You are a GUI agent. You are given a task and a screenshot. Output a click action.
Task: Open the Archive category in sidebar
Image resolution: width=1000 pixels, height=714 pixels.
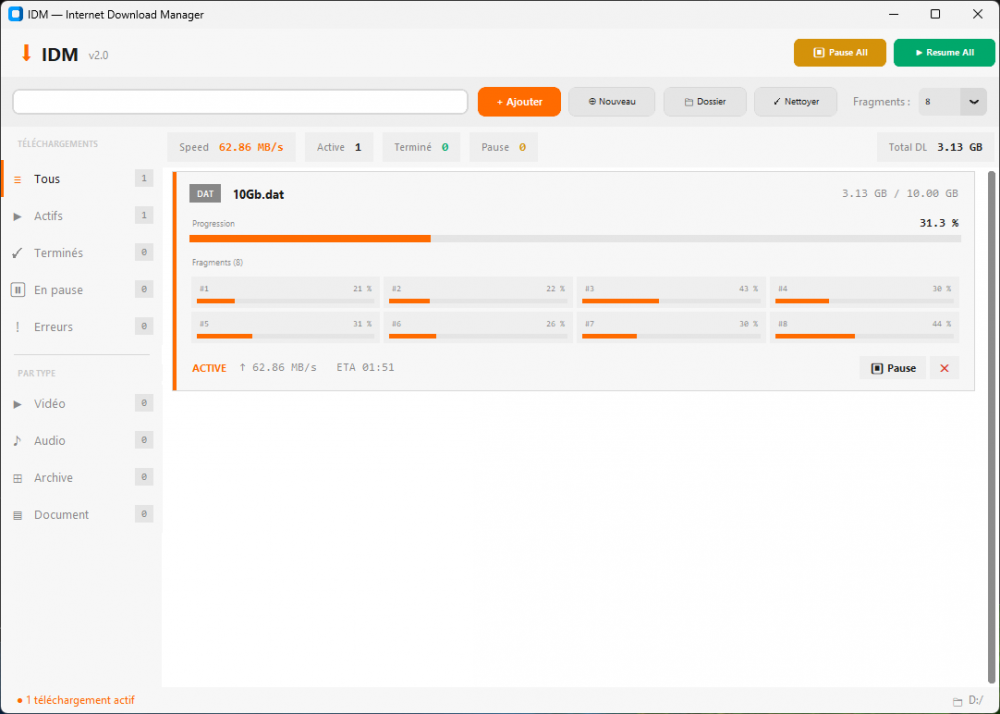click(x=53, y=478)
